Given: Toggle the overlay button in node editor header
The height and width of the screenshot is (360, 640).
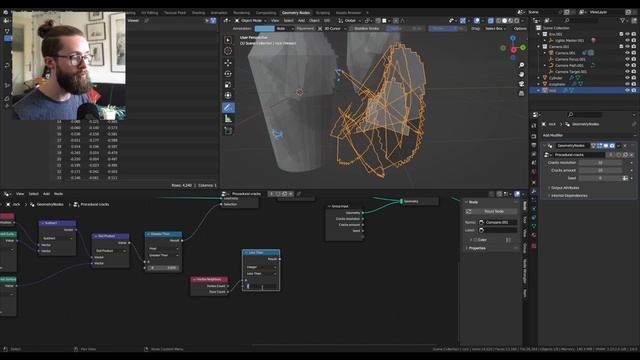Looking at the screenshot, I should tap(517, 194).
